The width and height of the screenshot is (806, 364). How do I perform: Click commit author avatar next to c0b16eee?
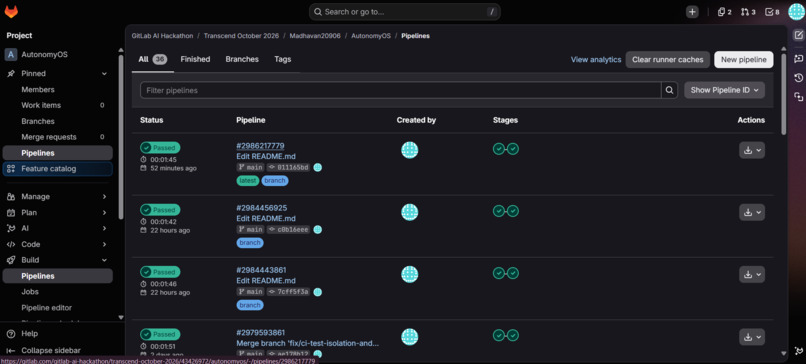pos(318,229)
